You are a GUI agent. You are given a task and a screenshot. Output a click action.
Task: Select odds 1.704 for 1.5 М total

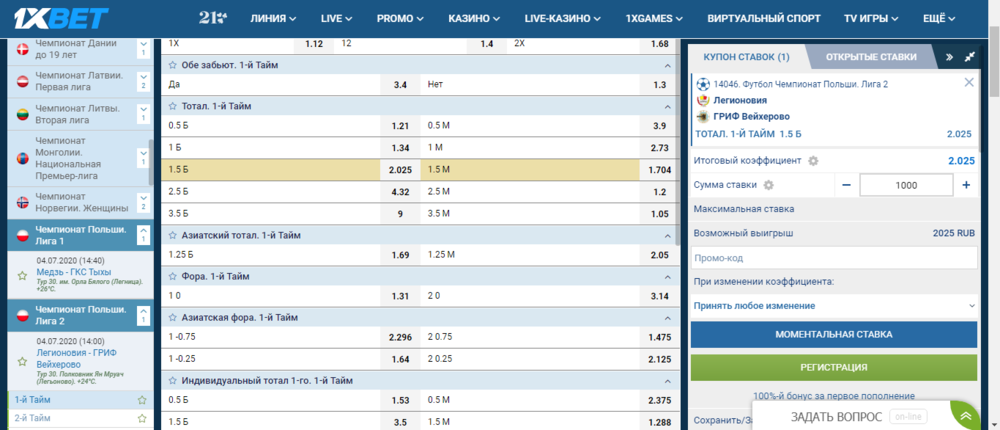(x=659, y=170)
